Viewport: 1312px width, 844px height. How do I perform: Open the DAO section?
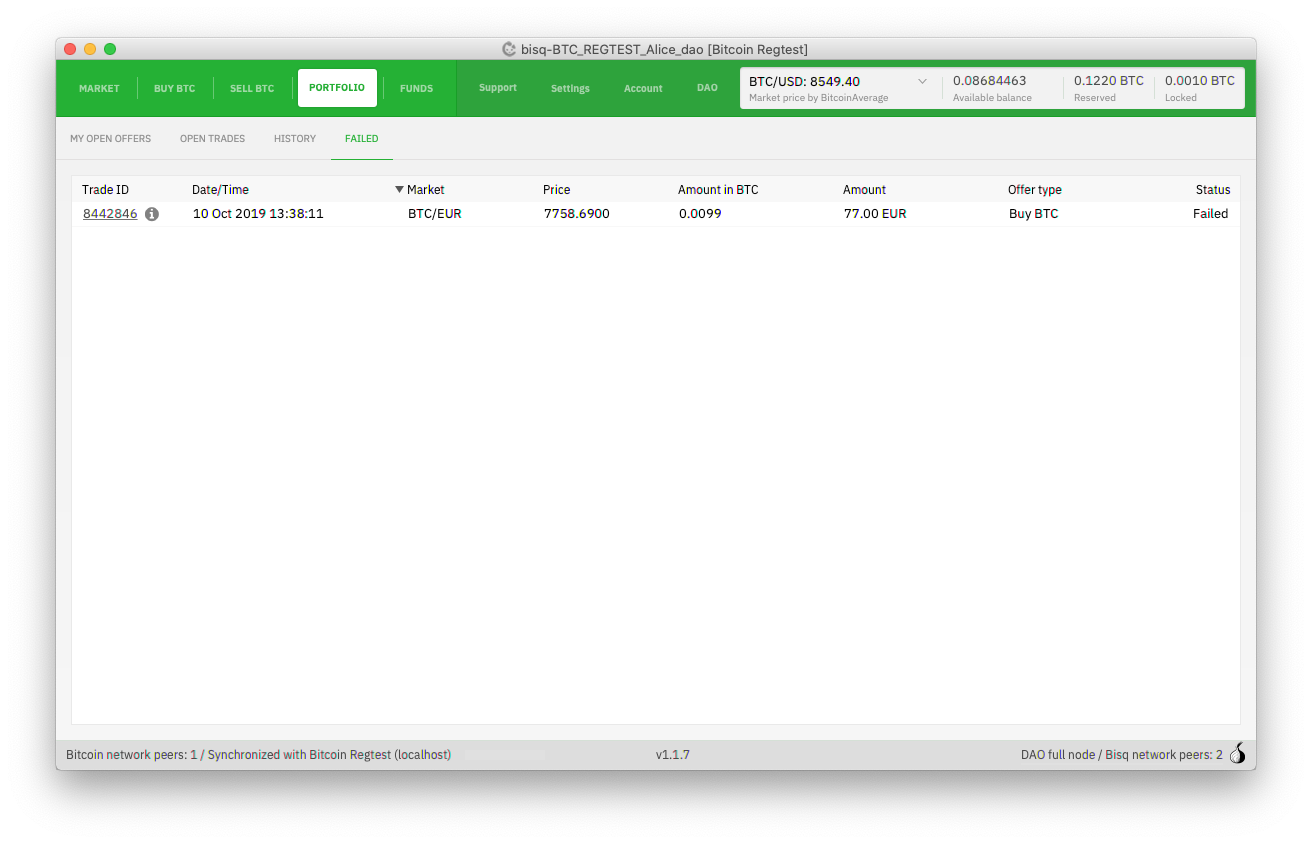coord(707,88)
